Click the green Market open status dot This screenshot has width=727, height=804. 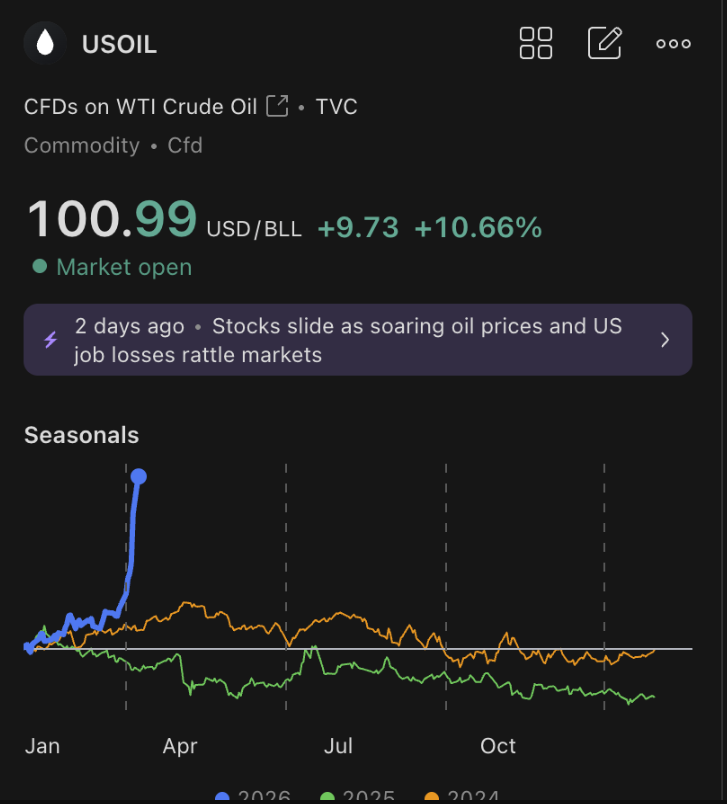coord(40,267)
